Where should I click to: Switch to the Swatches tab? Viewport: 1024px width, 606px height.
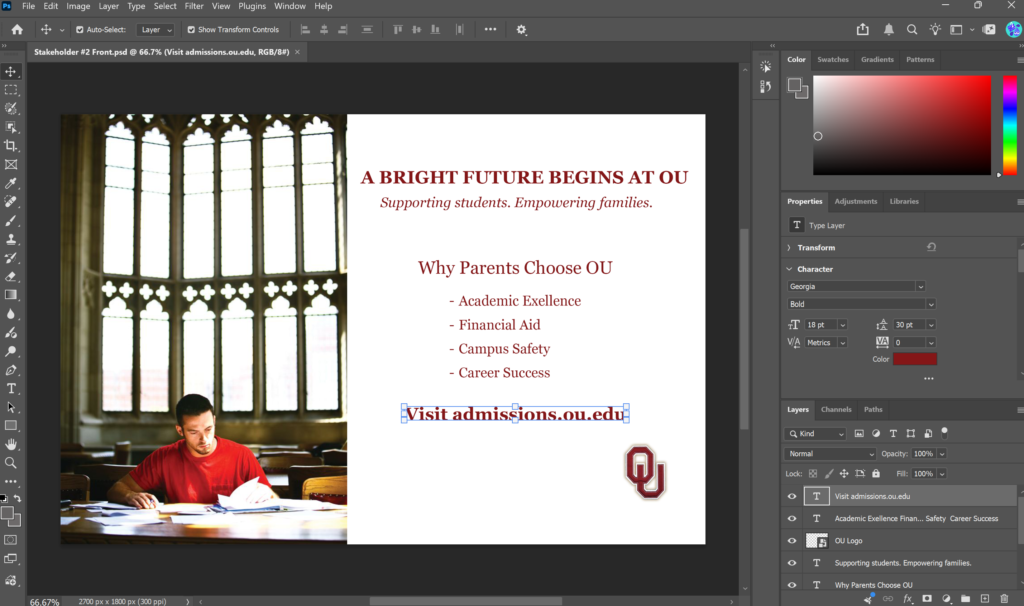[833, 59]
